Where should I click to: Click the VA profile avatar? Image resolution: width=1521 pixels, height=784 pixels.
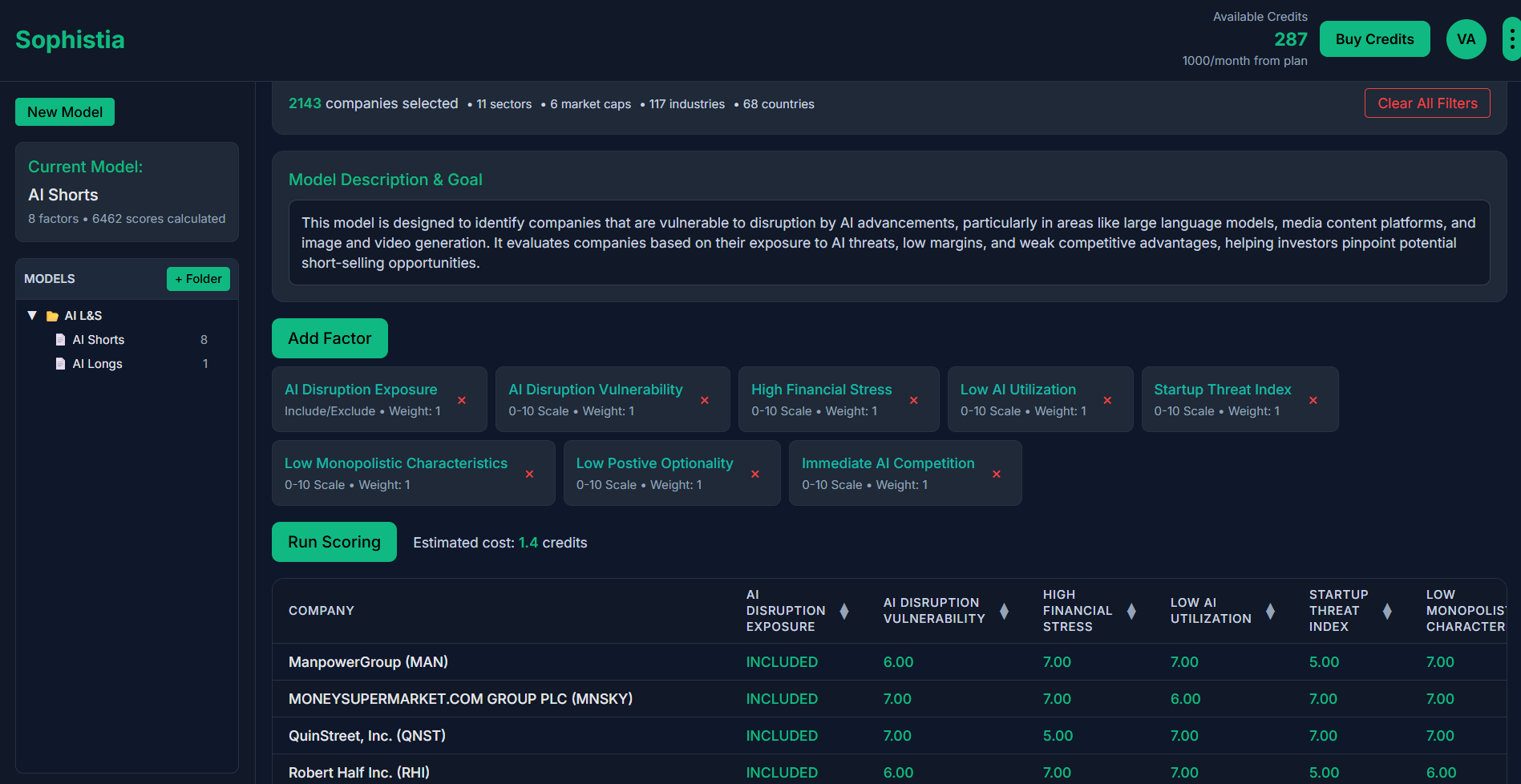point(1466,38)
